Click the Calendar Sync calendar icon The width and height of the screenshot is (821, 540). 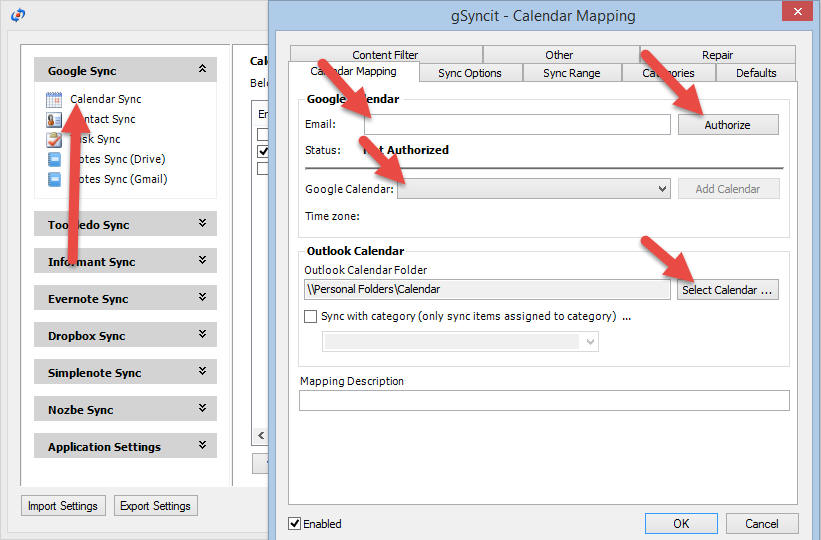pyautogui.click(x=53, y=100)
